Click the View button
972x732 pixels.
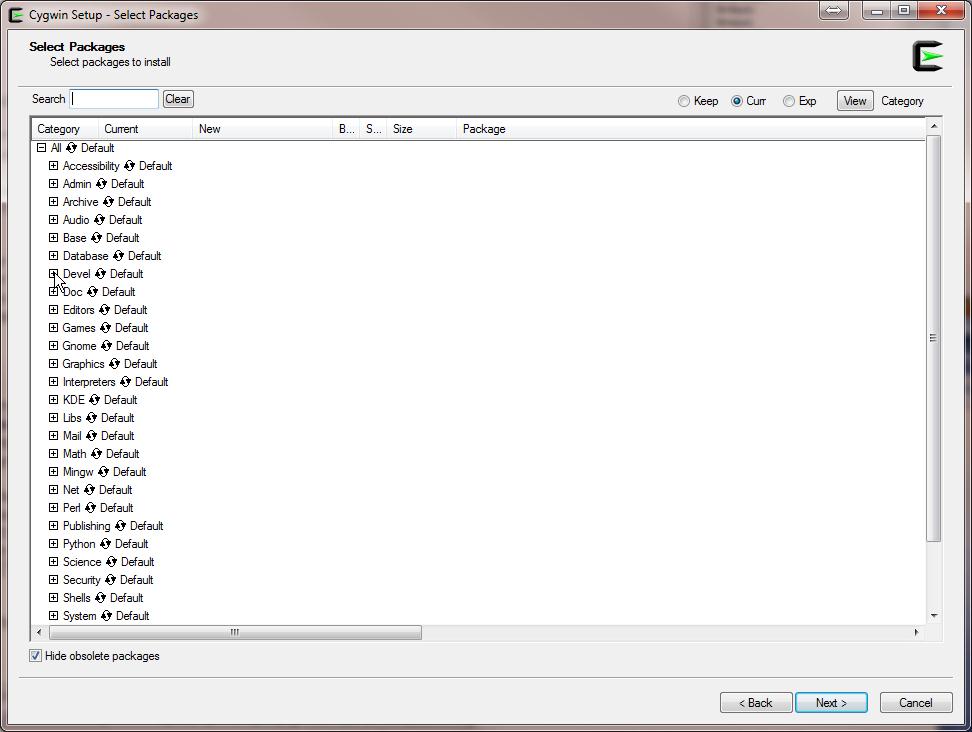pos(855,101)
